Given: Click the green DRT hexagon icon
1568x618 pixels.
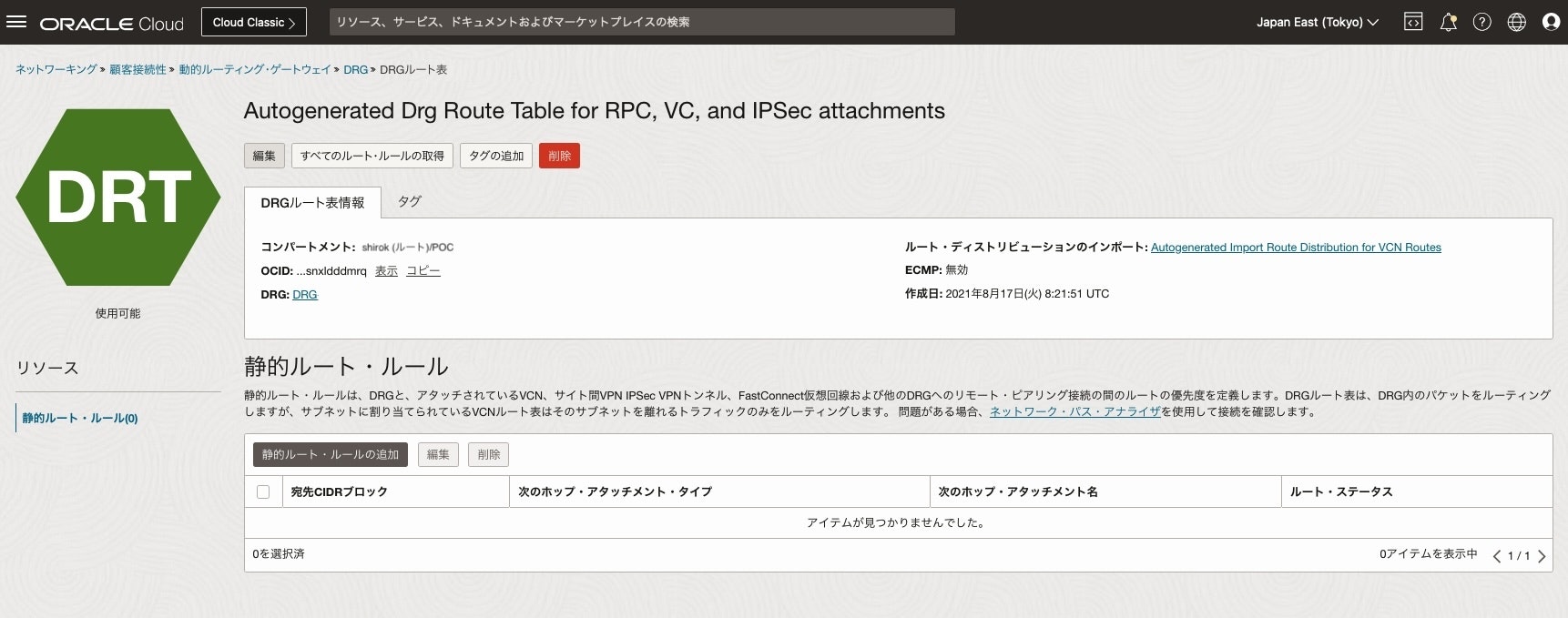Looking at the screenshot, I should 118,198.
